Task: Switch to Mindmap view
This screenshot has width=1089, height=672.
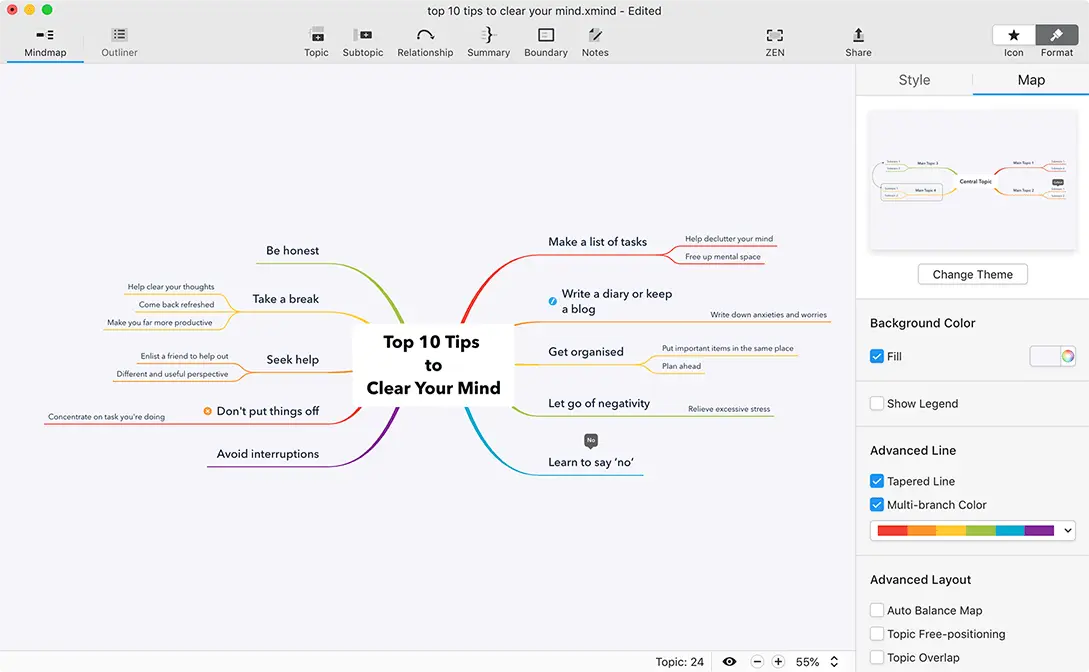Action: pyautogui.click(x=45, y=42)
